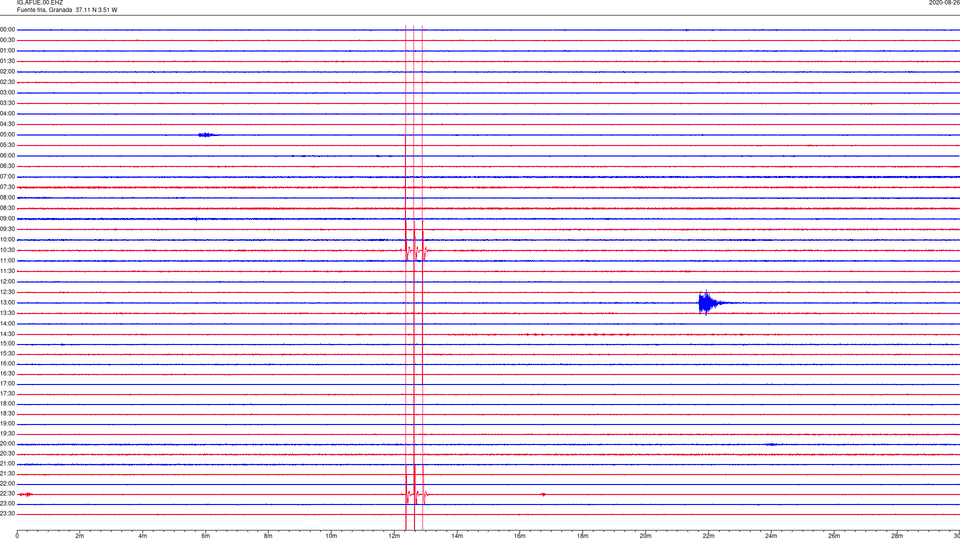The height and width of the screenshot is (540, 960).
Task: Select the 01:30 row label
Action: pyautogui.click(x=8, y=61)
